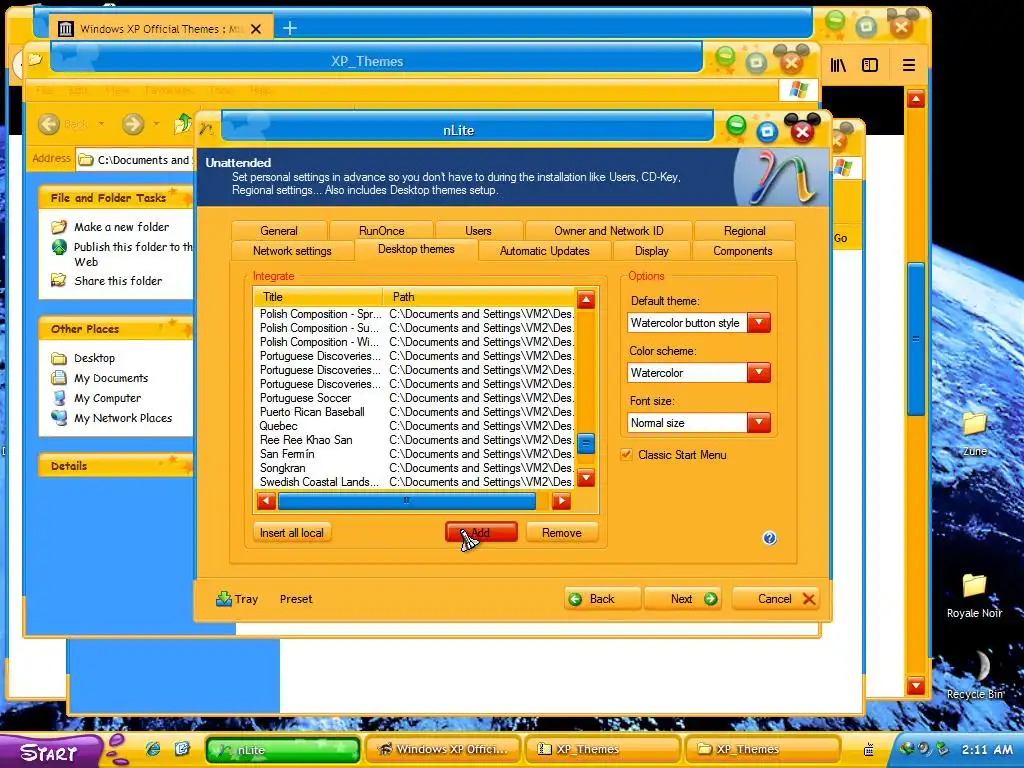Click the theme list scroll up arrow
The width and height of the screenshot is (1024, 768).
point(586,300)
